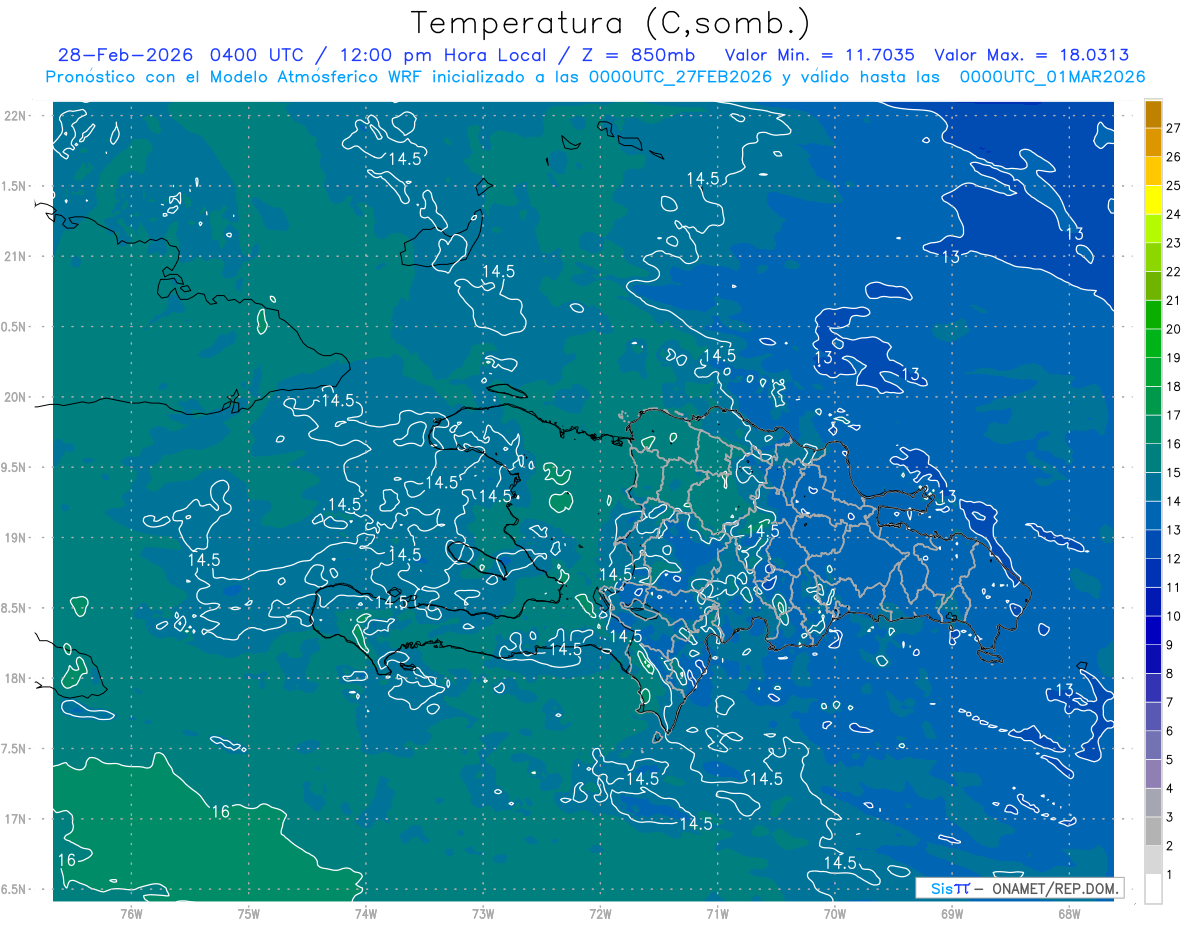Pick the orange swatch between 26 and 27
This screenshot has width=1200, height=927.
point(1153,143)
